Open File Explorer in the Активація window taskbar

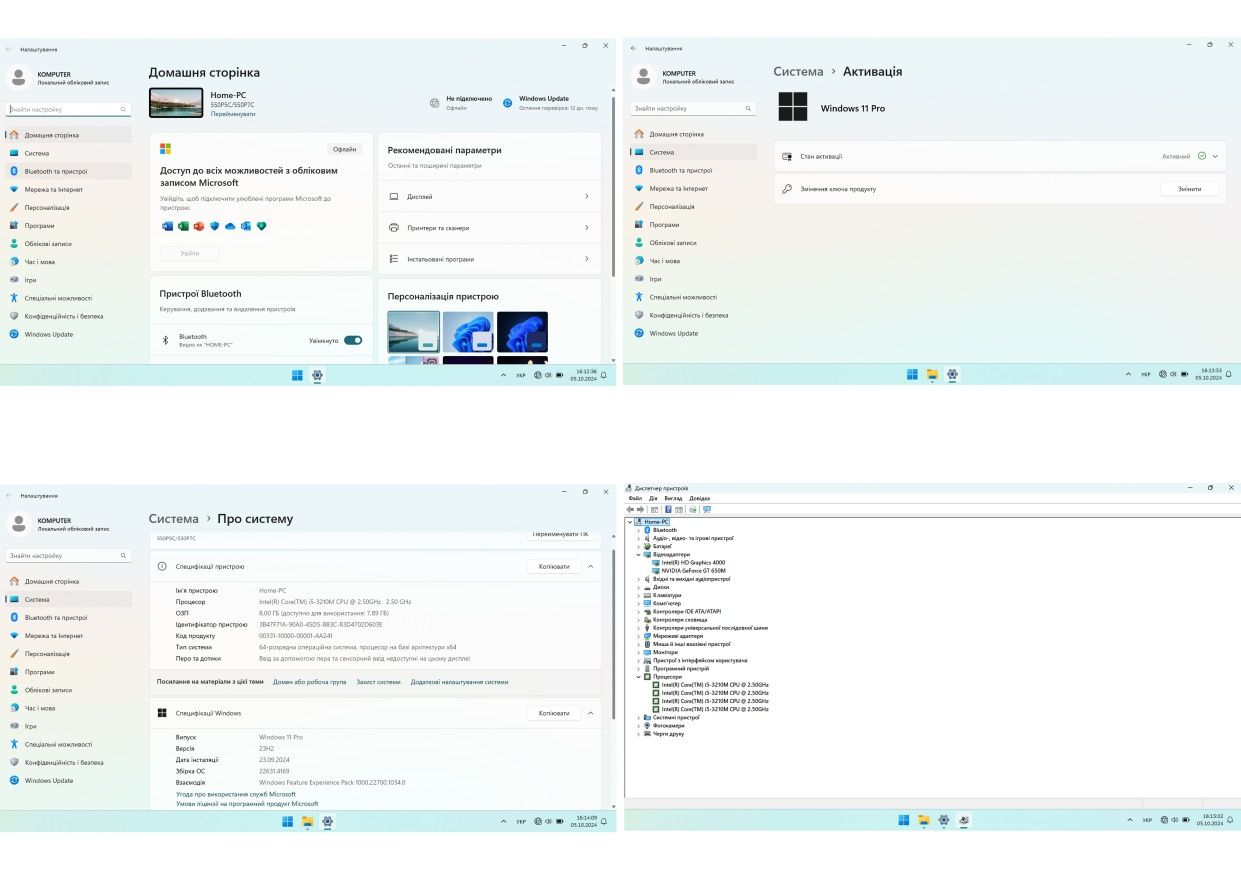click(932, 374)
